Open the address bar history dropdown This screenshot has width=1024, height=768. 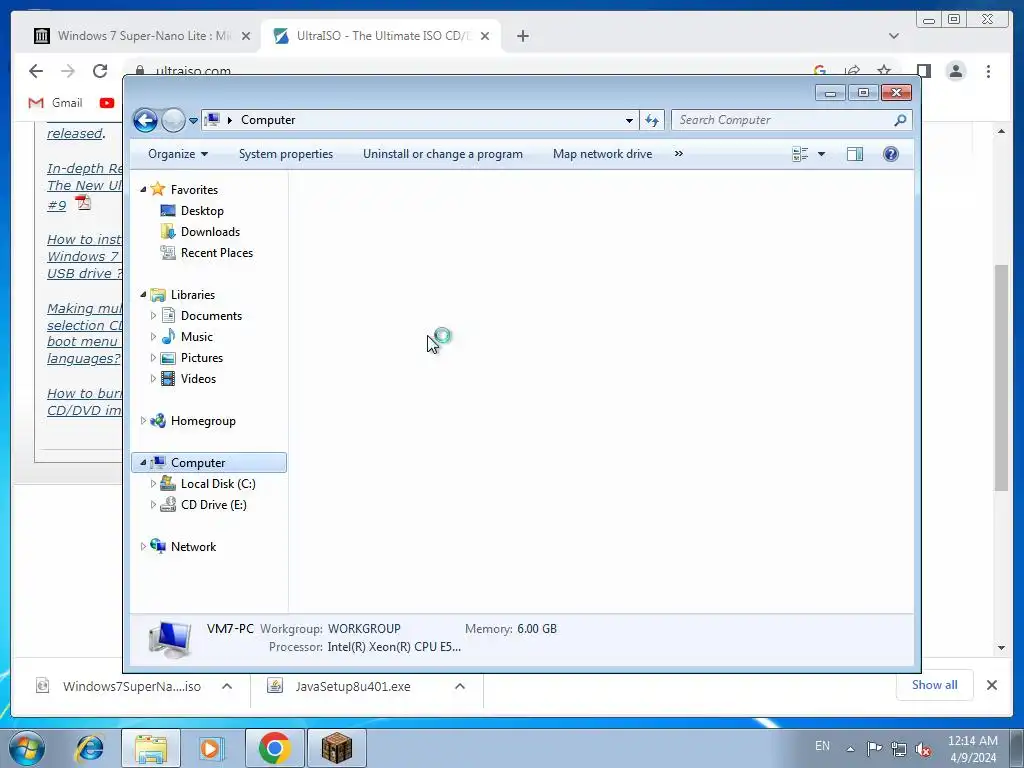coord(629,120)
